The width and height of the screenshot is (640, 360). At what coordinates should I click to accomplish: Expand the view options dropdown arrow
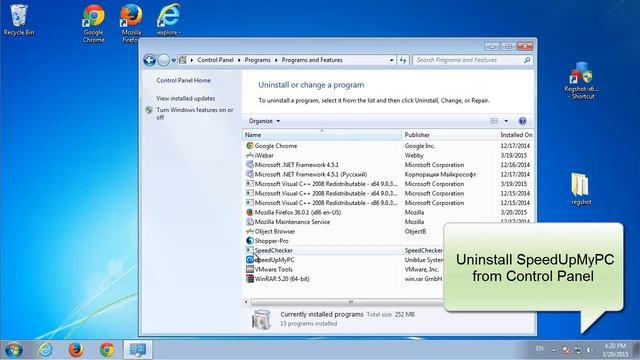point(506,121)
